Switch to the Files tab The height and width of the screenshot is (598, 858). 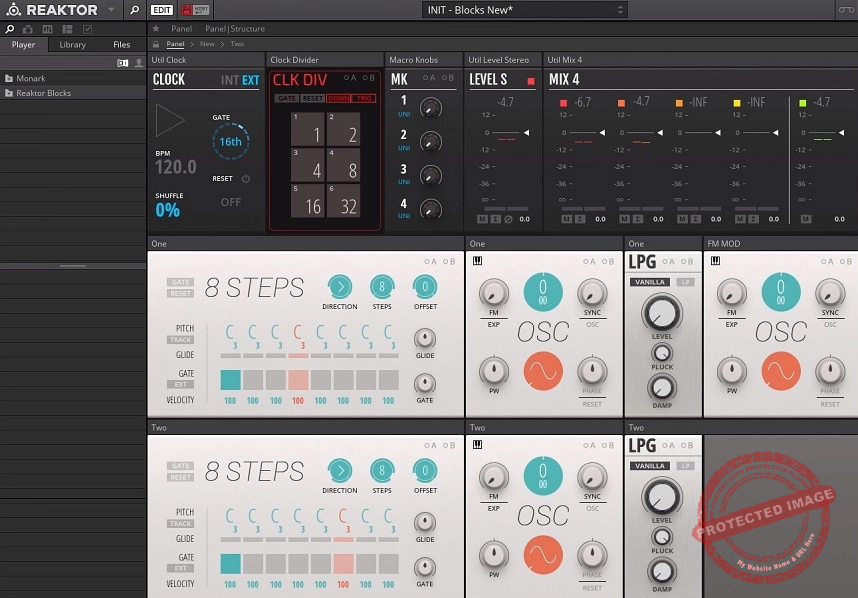[x=121, y=45]
